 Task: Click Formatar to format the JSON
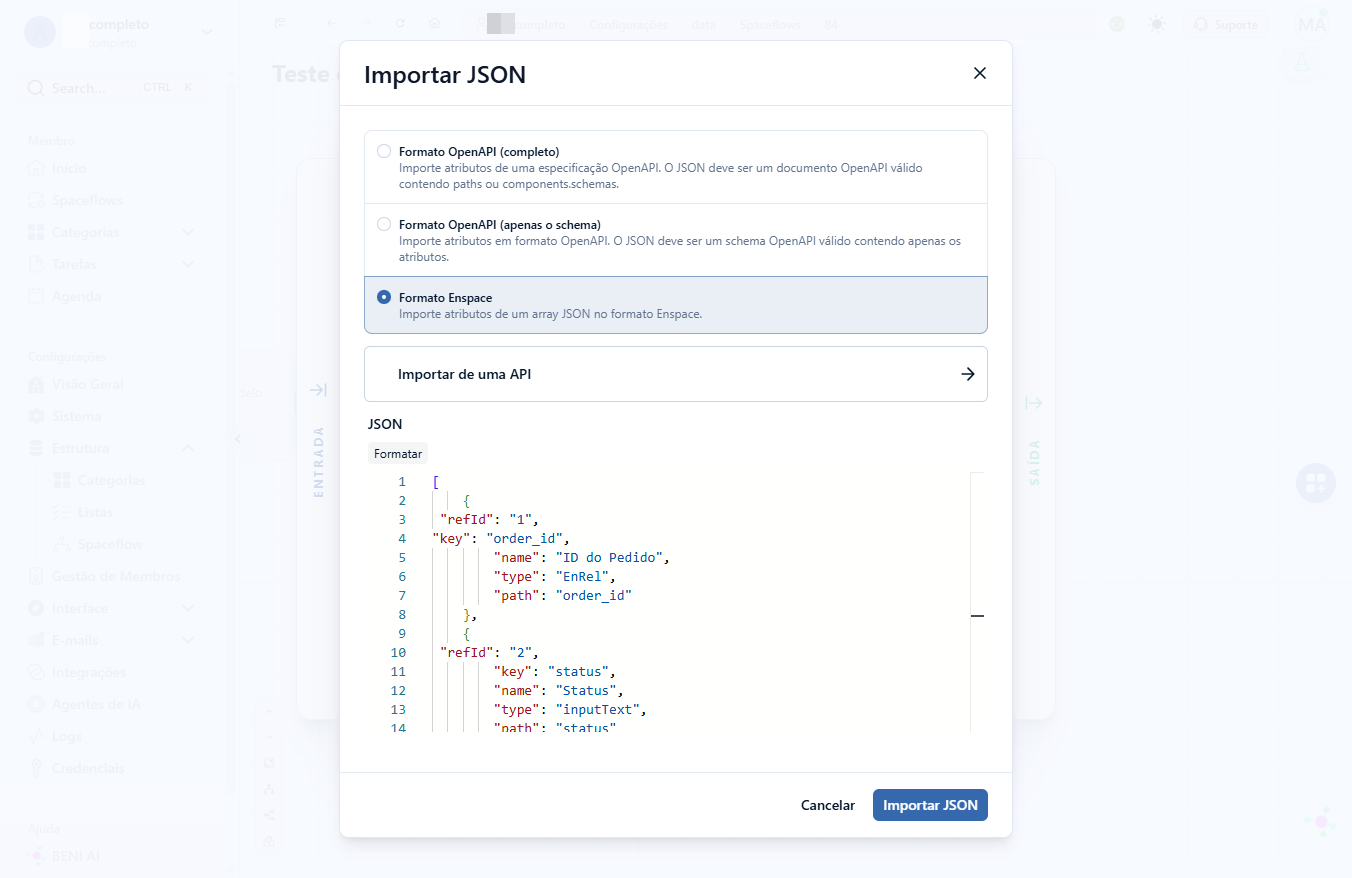point(398,454)
